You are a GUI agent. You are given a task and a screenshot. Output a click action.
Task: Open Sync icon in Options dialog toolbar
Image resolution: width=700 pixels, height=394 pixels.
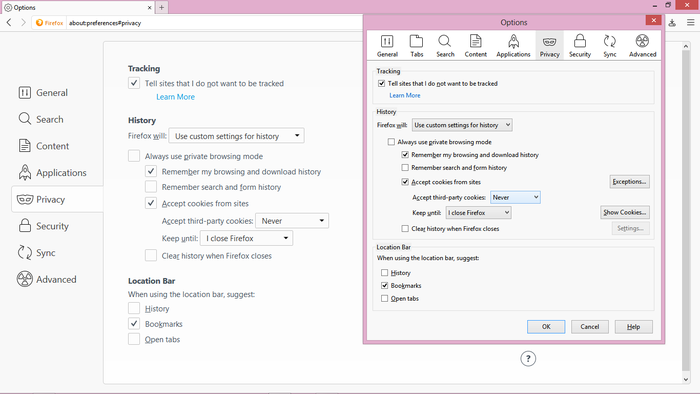click(x=609, y=46)
